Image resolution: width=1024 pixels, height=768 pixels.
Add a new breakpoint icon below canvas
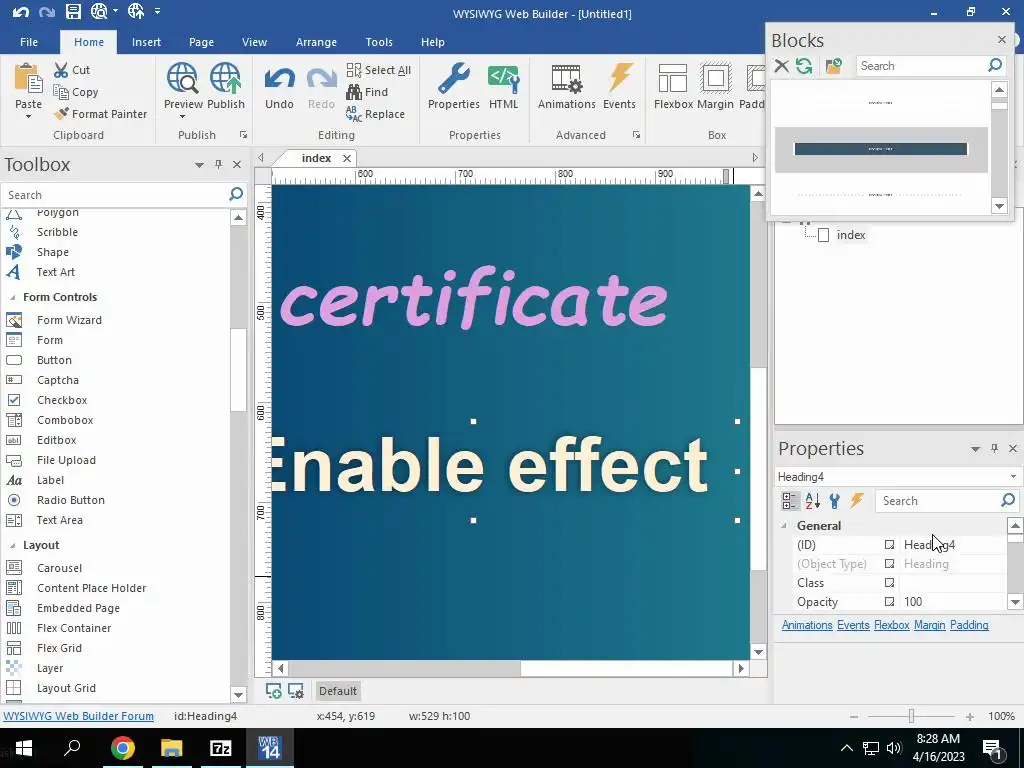[274, 691]
